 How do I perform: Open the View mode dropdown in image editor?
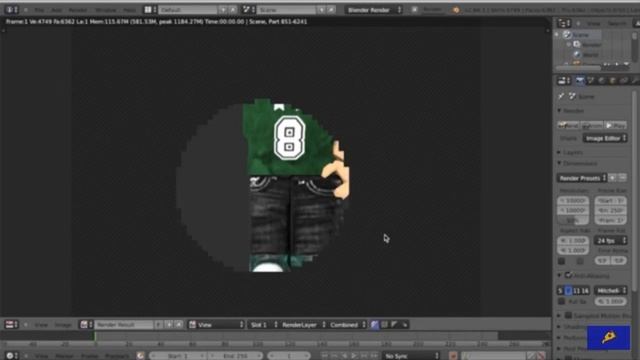216,325
